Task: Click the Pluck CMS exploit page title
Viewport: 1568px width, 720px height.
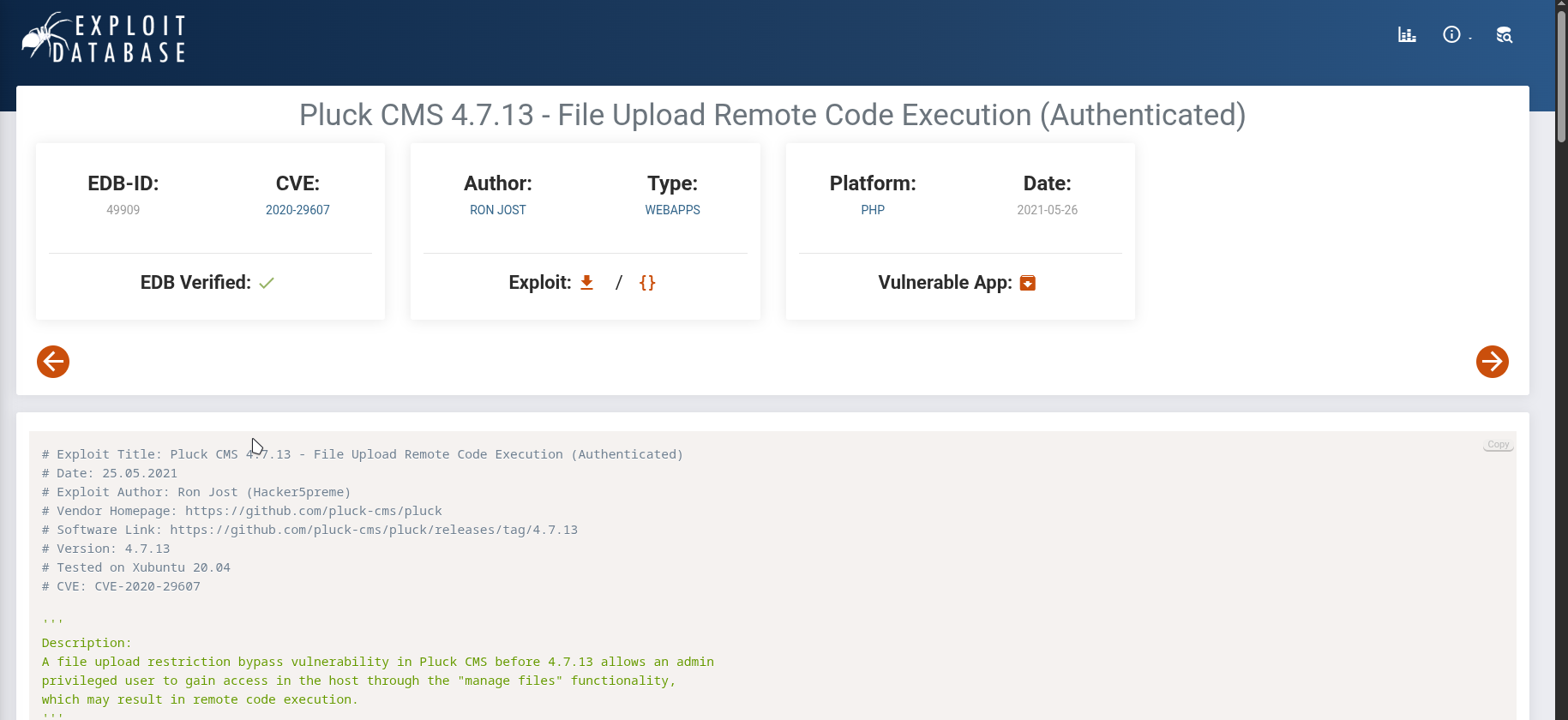Action: [x=772, y=115]
